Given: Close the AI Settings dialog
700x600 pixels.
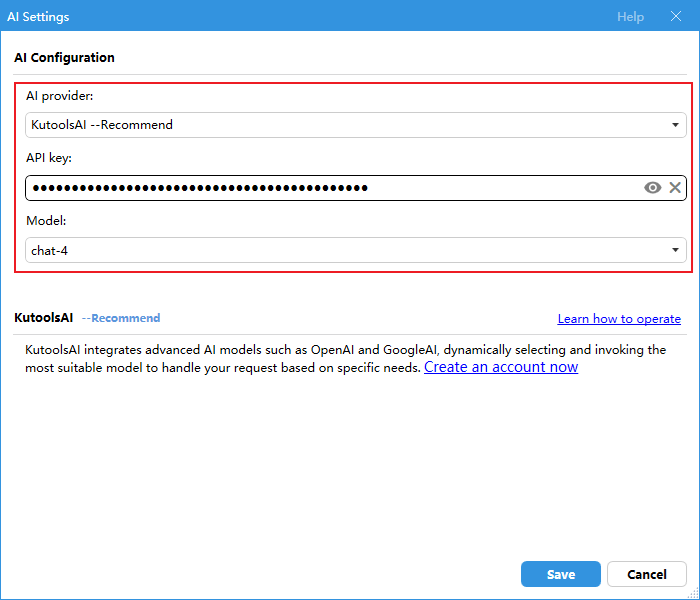Looking at the screenshot, I should [676, 17].
